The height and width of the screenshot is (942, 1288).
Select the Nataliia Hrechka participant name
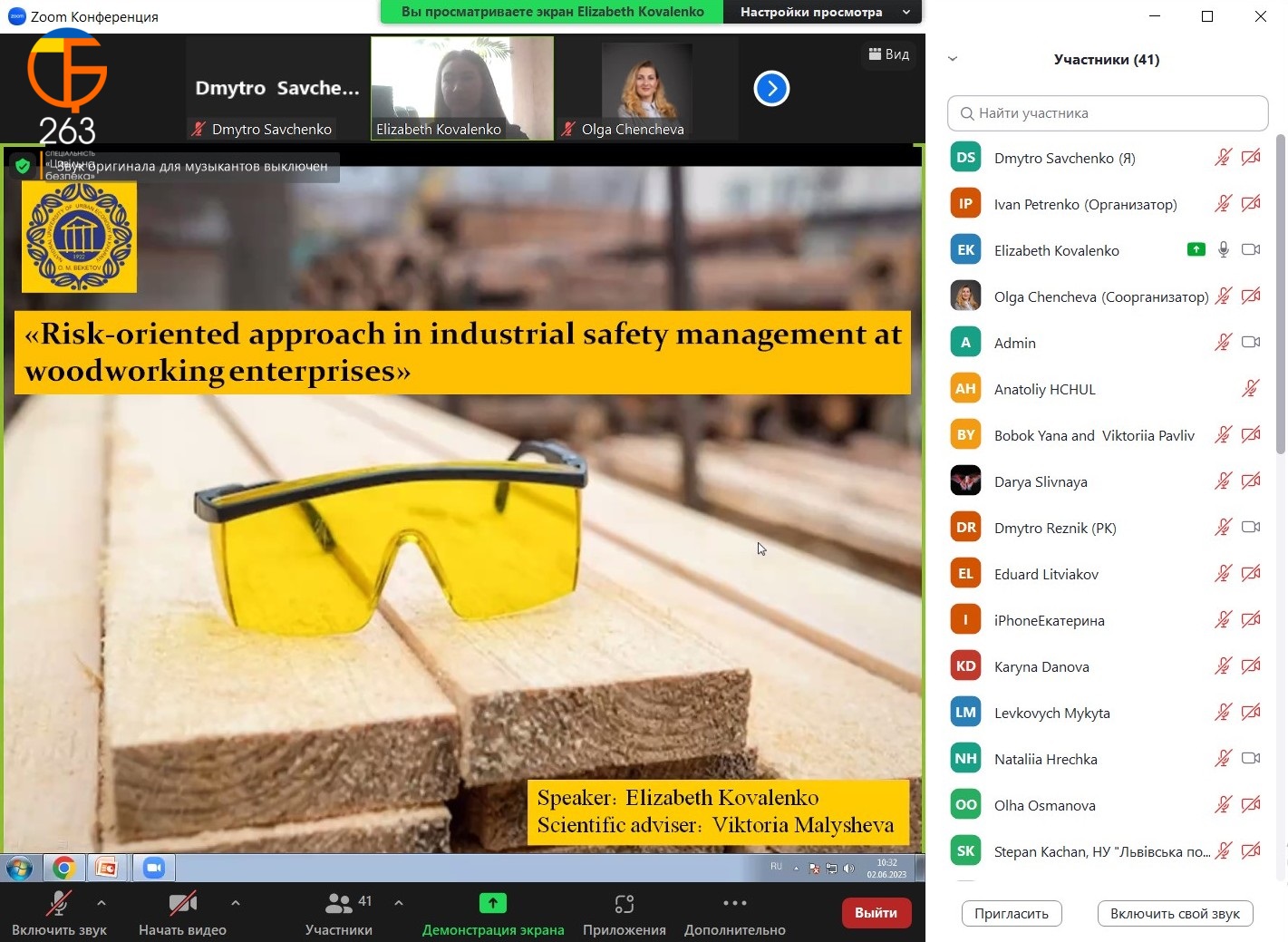(1046, 760)
